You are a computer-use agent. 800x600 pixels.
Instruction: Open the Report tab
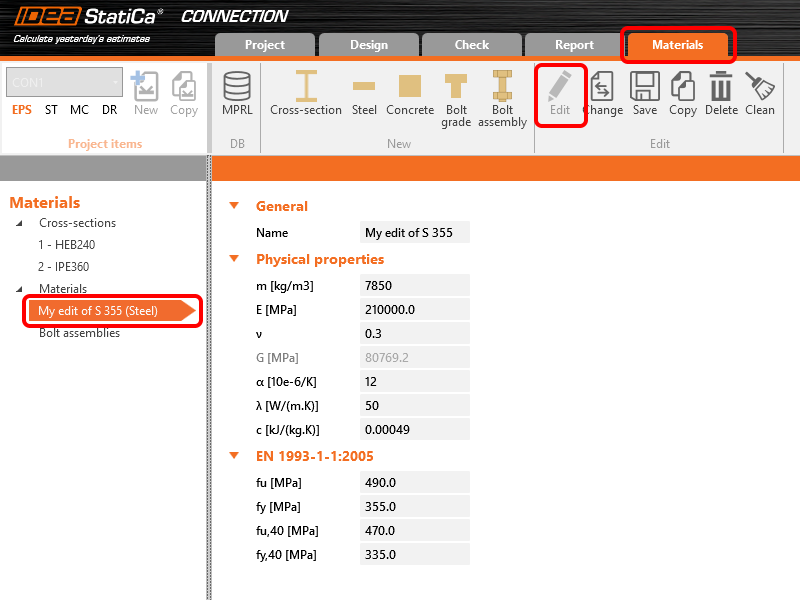pos(574,45)
